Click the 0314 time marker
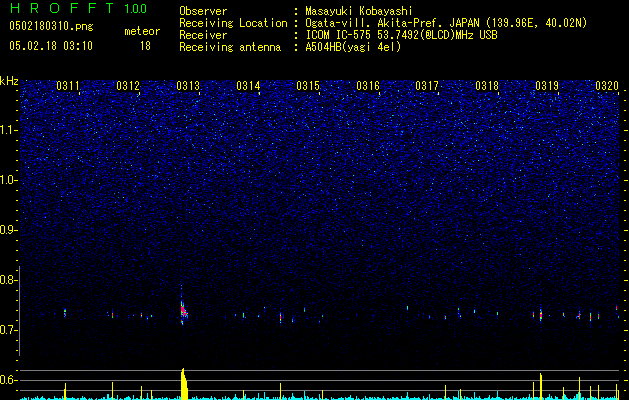 (x=248, y=85)
